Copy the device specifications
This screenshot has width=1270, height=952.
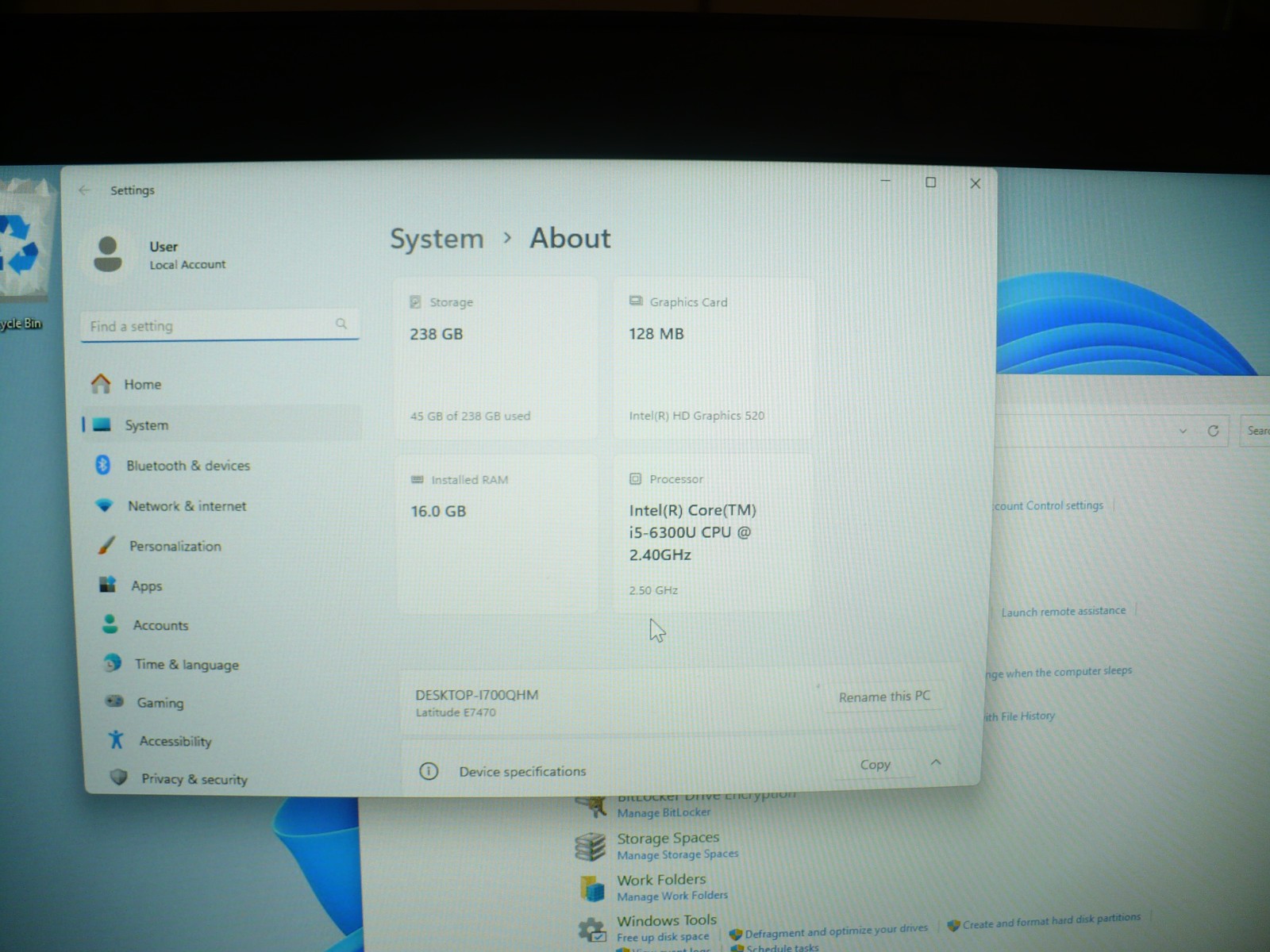click(x=876, y=765)
